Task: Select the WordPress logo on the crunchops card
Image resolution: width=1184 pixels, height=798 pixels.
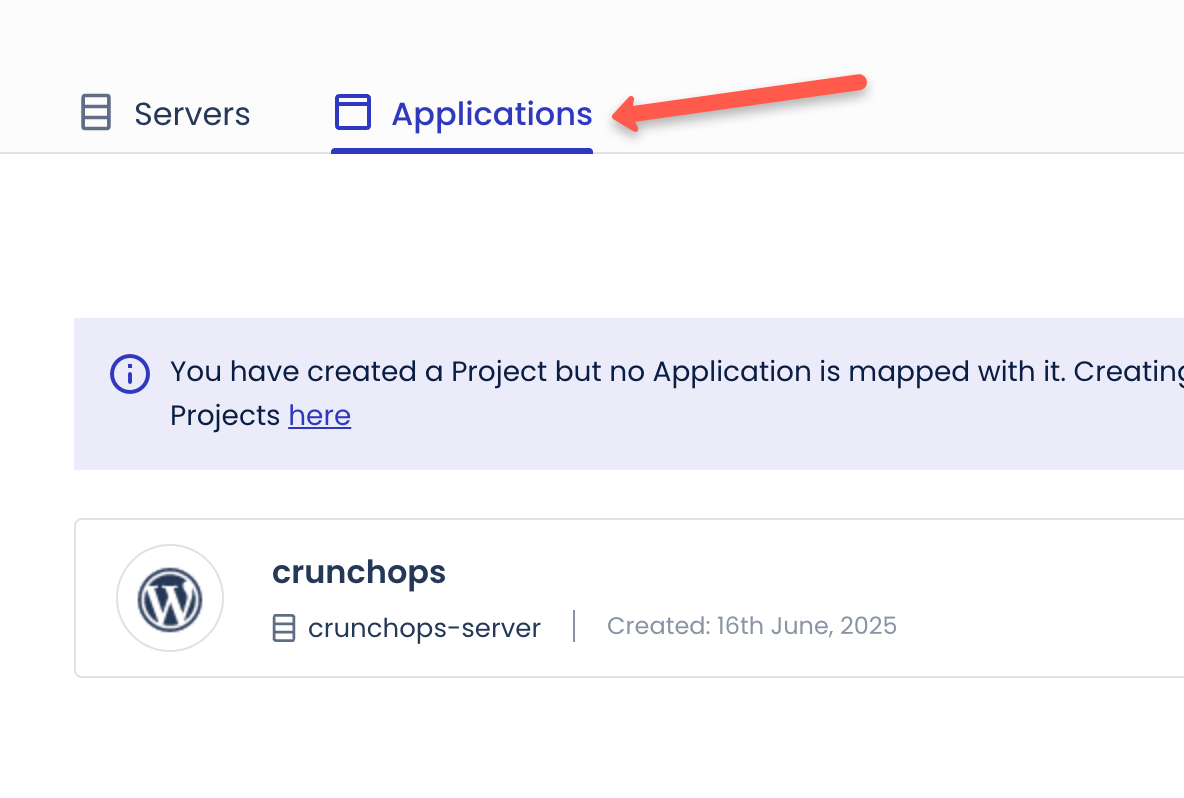Action: click(170, 597)
